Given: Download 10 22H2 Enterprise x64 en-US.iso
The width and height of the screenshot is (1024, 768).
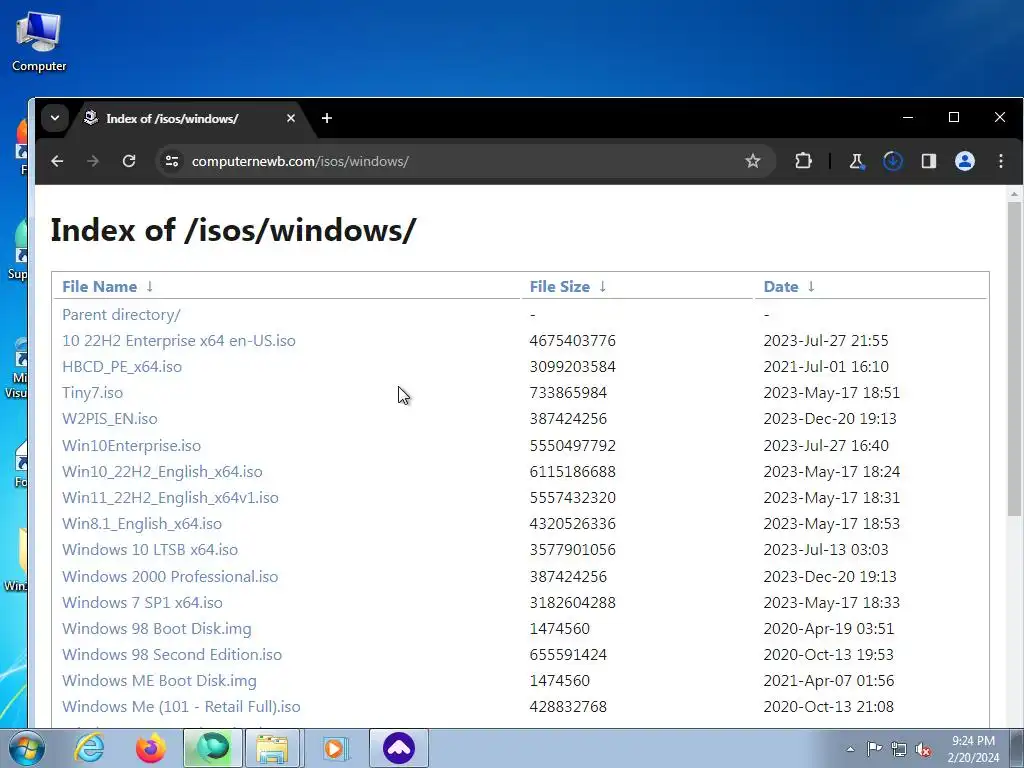Looking at the screenshot, I should (x=179, y=341).
